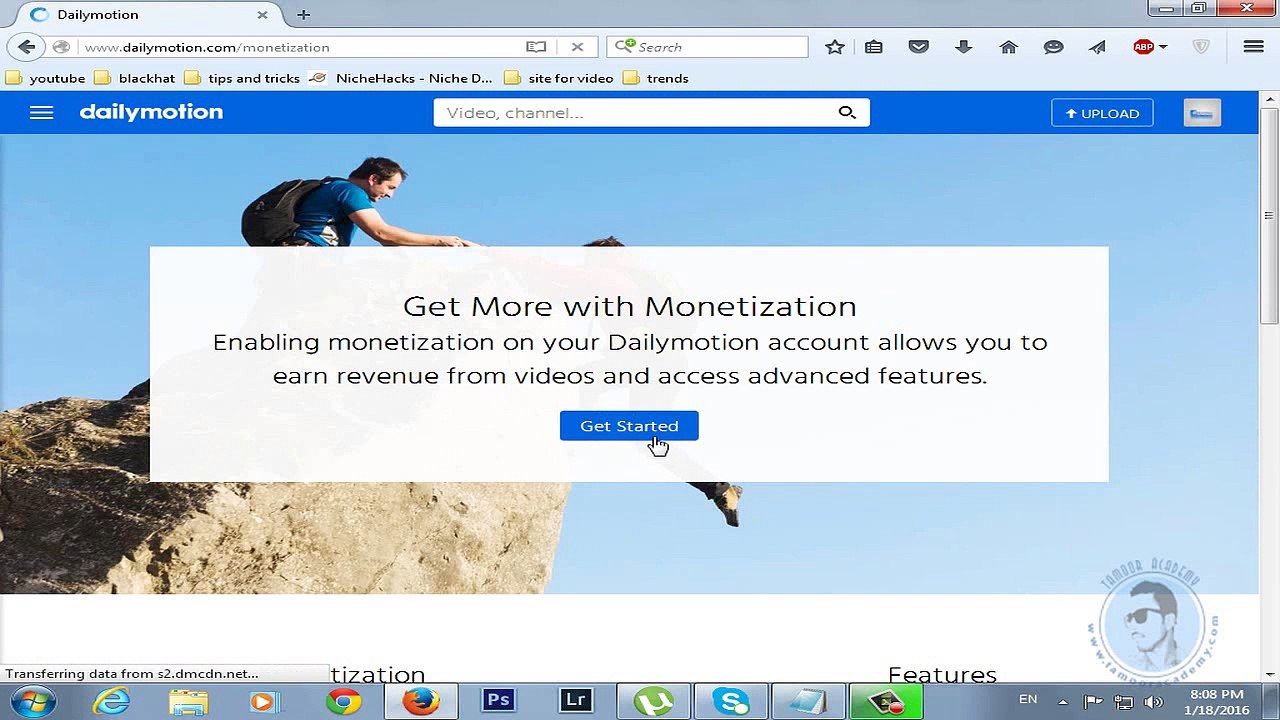The image size is (1280, 720).
Task: Show hidden system tray icons
Action: point(1062,702)
